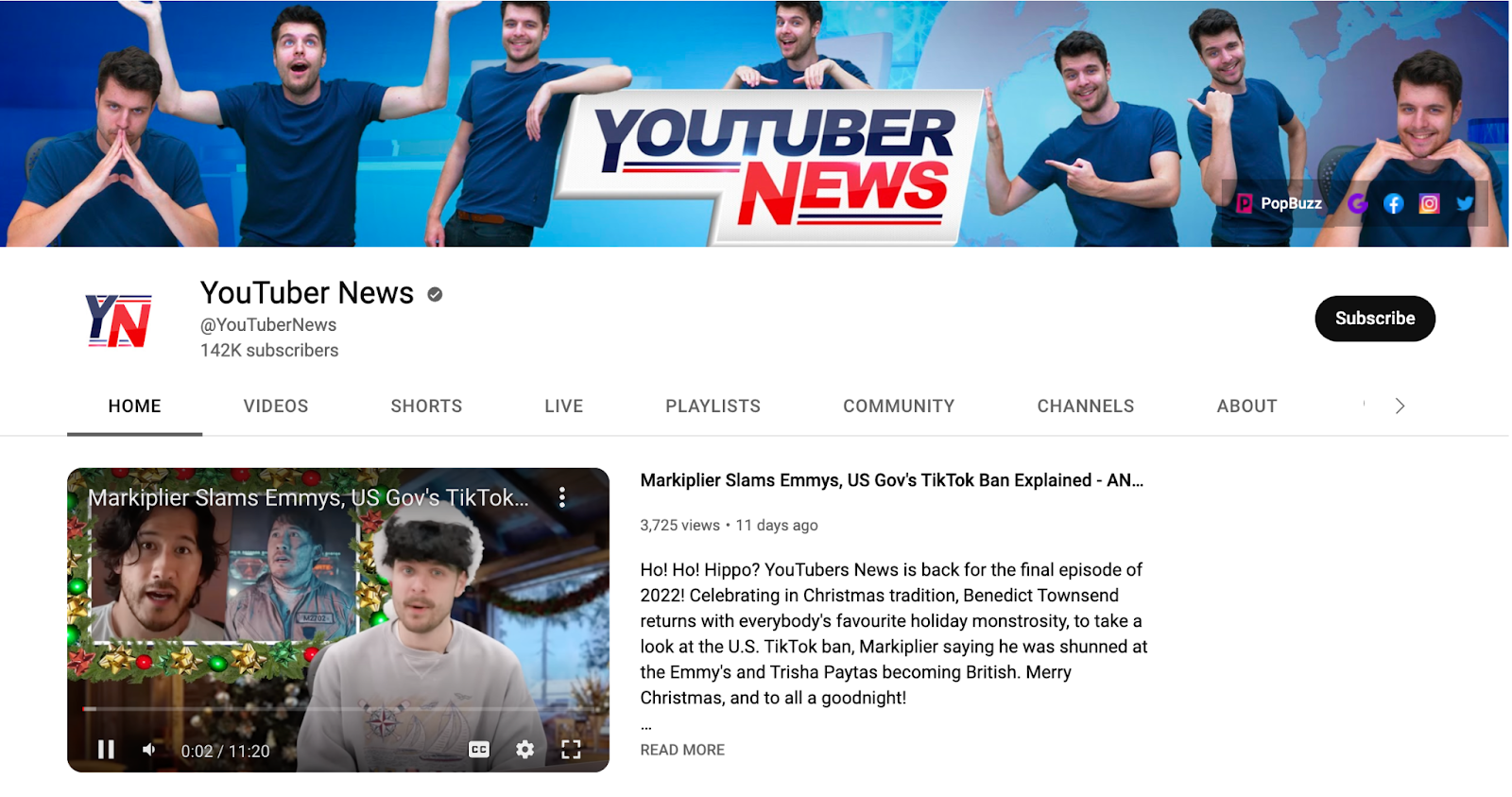Subscribe to the YouTuber News channel

coord(1375,319)
